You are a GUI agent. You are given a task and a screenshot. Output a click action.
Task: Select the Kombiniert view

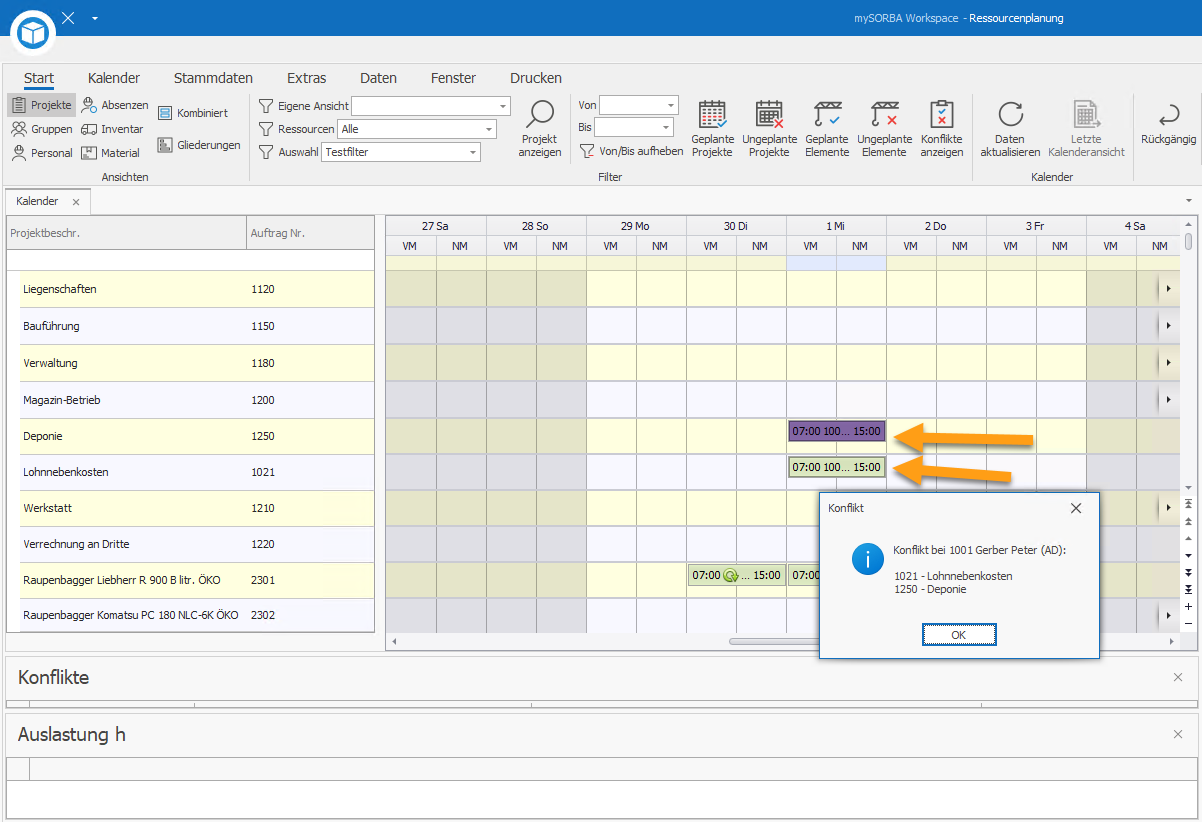(x=193, y=113)
